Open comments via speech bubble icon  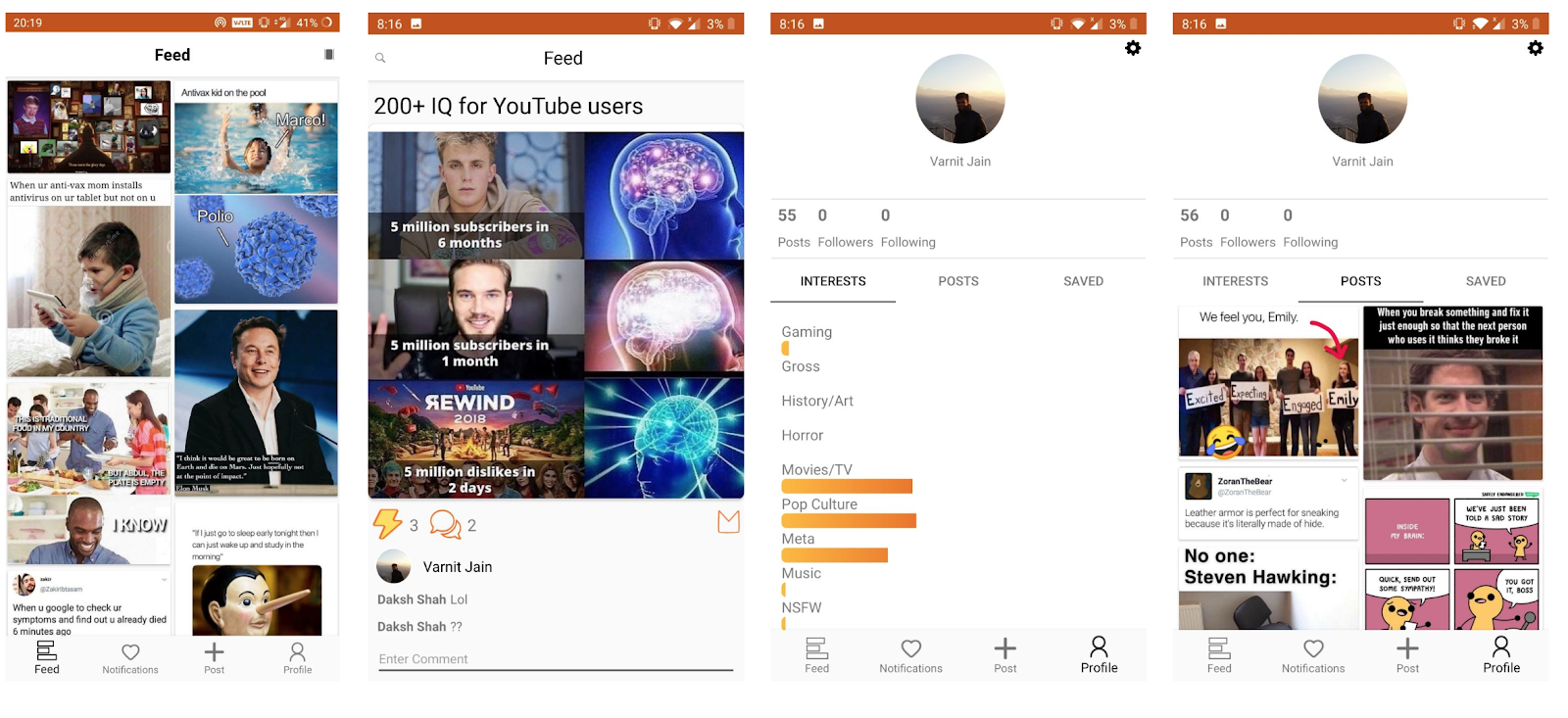pyautogui.click(x=445, y=524)
